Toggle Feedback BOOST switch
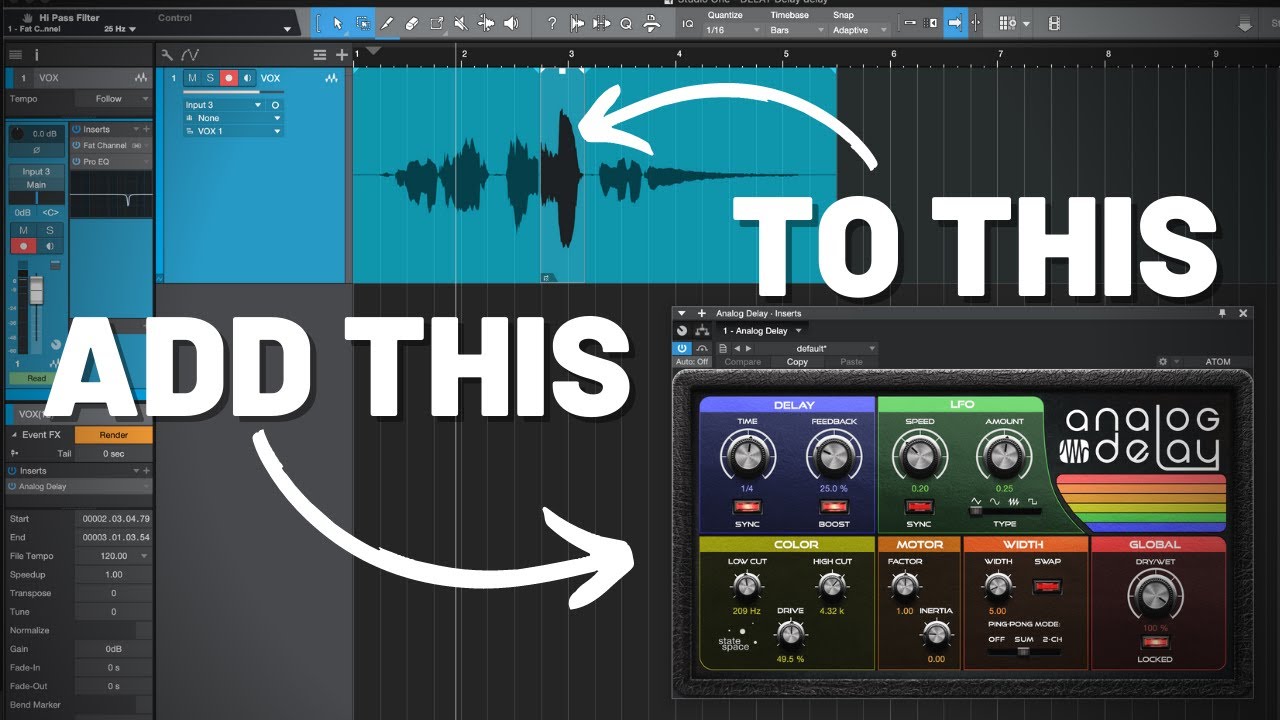This screenshot has width=1280, height=720. point(834,507)
